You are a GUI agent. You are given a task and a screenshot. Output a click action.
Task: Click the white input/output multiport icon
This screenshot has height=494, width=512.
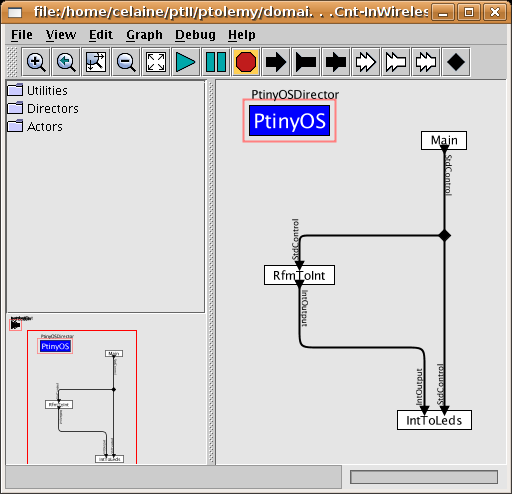click(x=426, y=62)
